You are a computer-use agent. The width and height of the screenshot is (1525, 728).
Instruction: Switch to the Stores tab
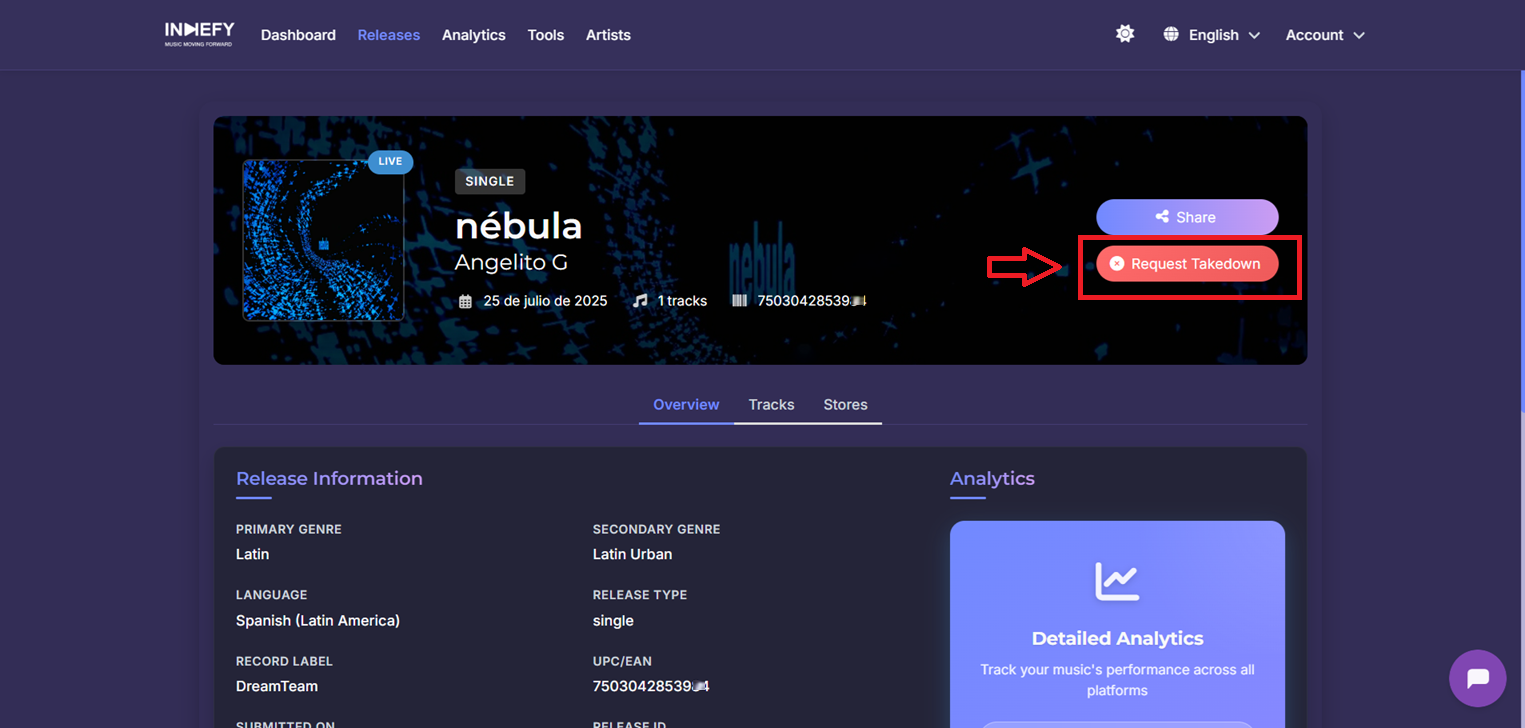845,405
